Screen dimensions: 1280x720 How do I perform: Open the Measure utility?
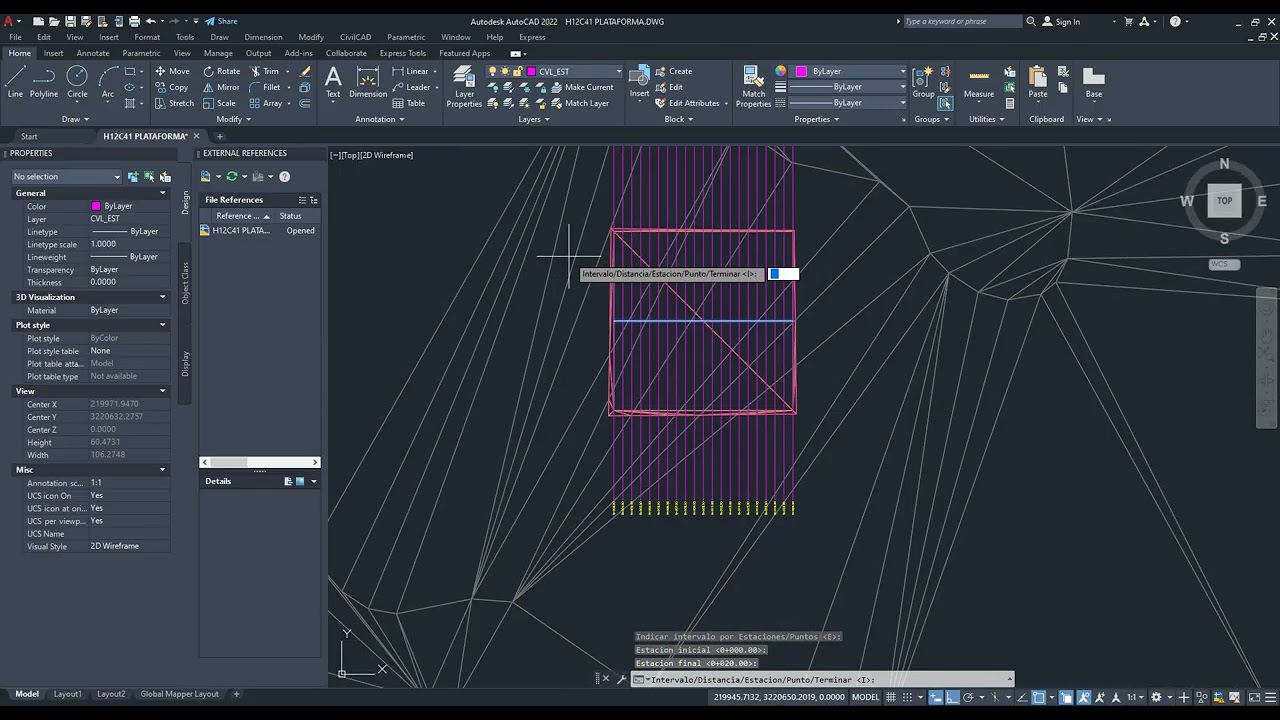point(979,82)
